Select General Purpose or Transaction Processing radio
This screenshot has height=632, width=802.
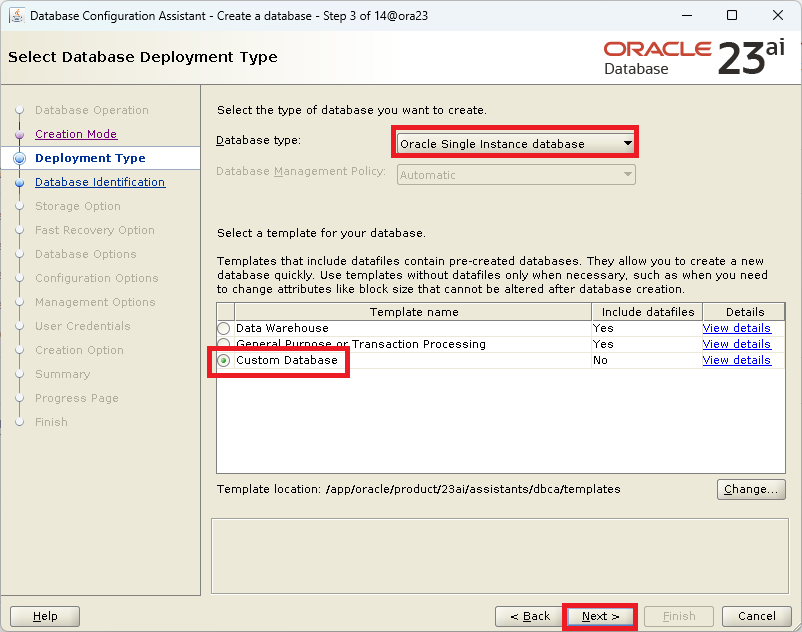click(224, 343)
